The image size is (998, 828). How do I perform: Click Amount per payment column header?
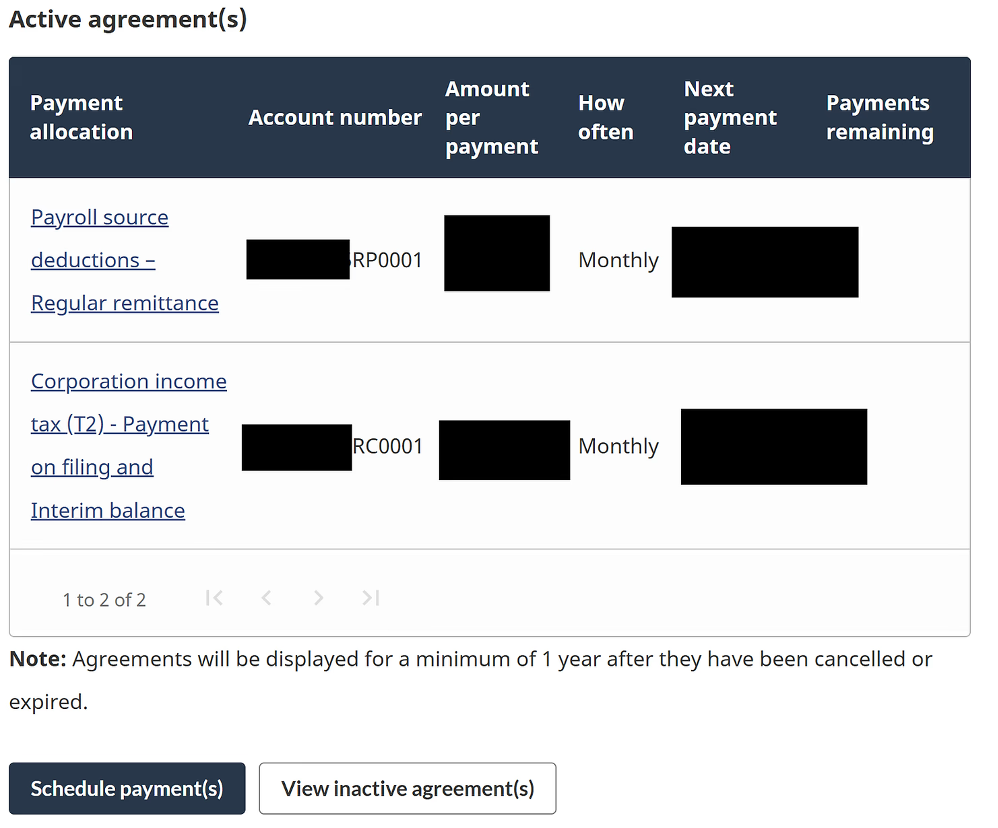[491, 118]
